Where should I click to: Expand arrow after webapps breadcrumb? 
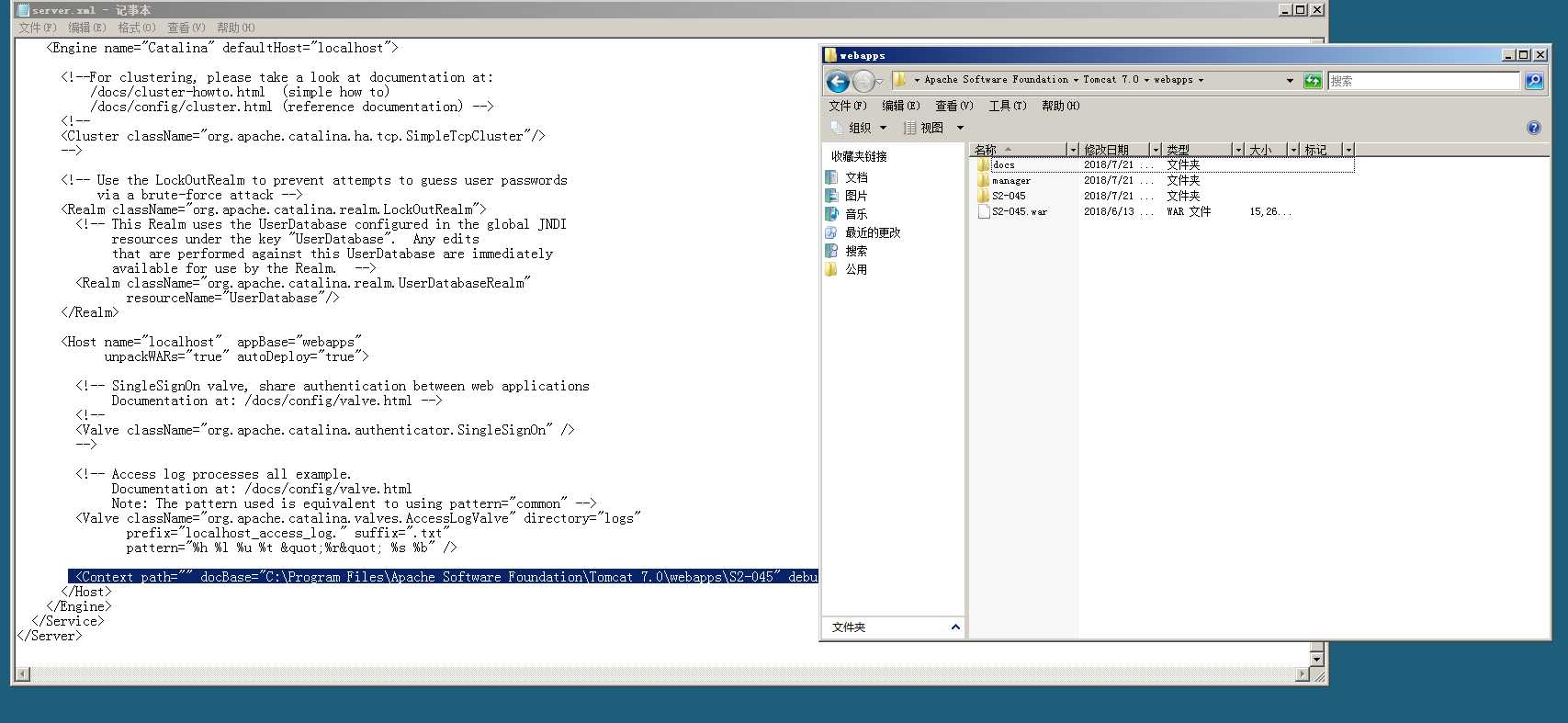pyautogui.click(x=1201, y=80)
